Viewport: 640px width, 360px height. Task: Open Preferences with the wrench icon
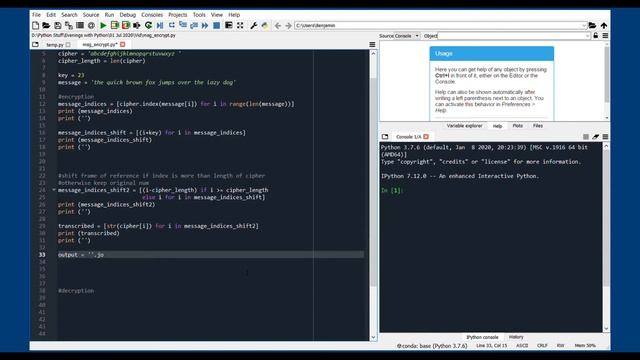[253, 25]
